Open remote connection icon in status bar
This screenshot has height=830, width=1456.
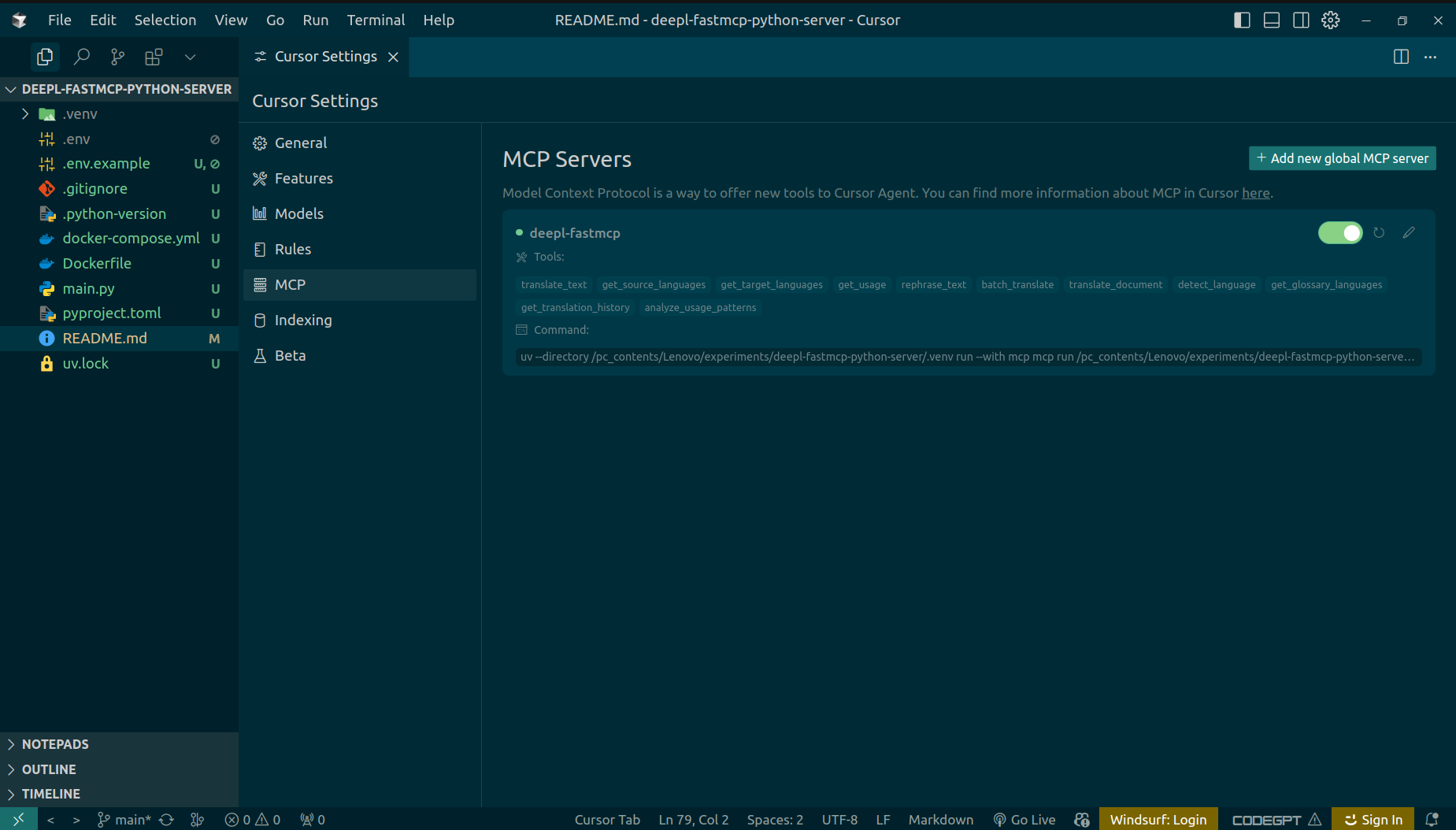pos(18,819)
